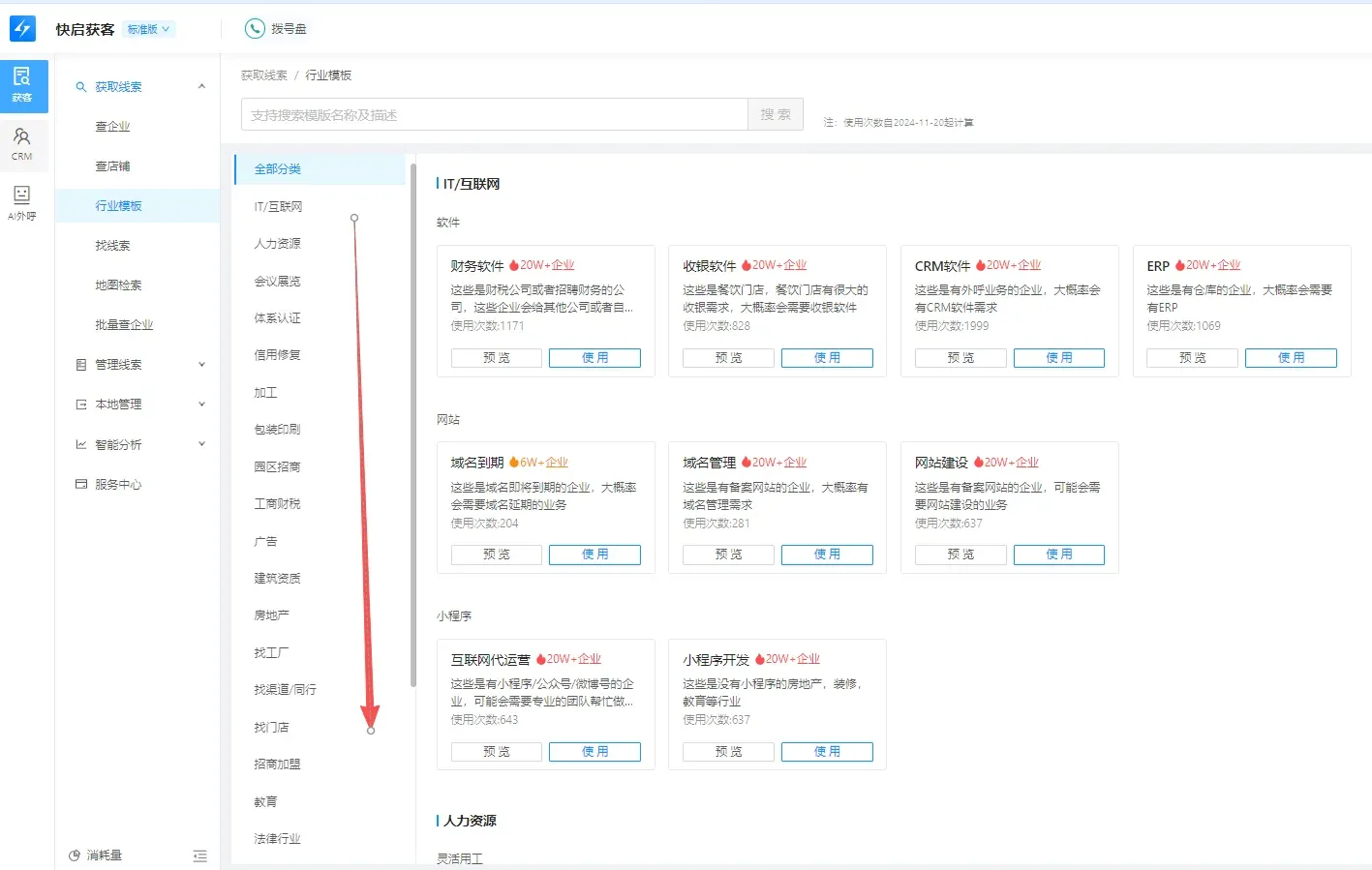This screenshot has width=1372, height=870.
Task: Click the 消耗量 pie icon
Action: (x=75, y=855)
